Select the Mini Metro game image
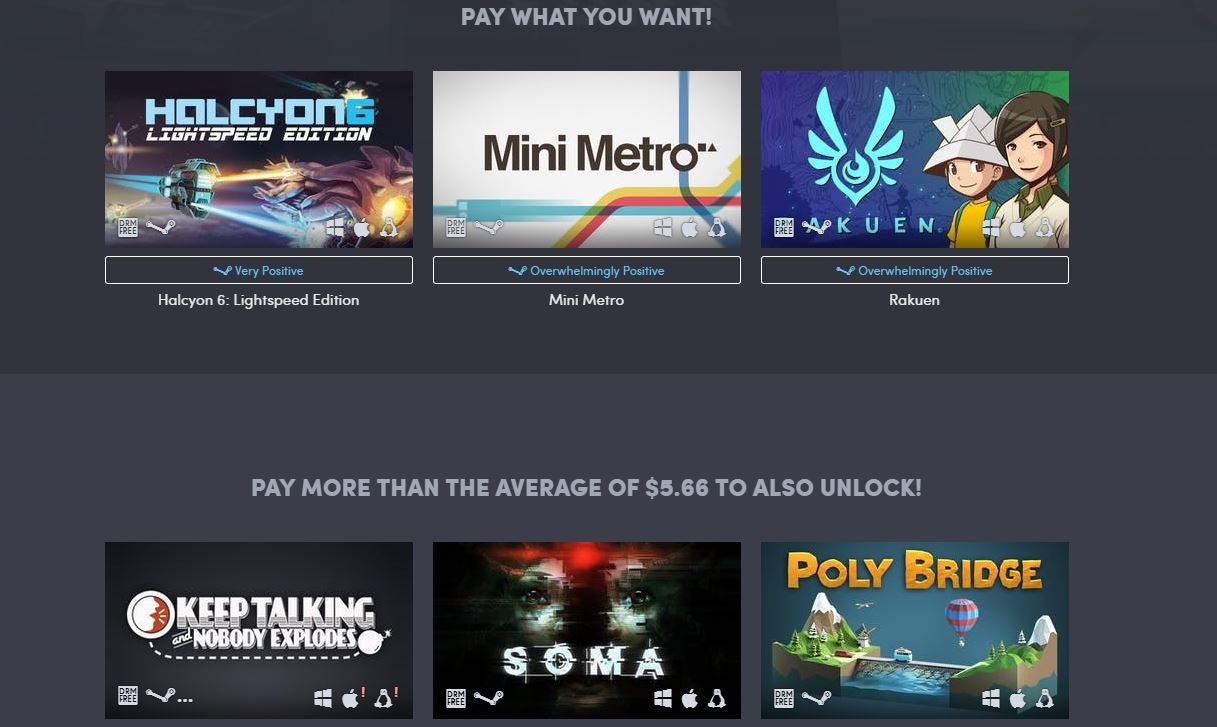The image size is (1217, 727). pyautogui.click(x=587, y=159)
